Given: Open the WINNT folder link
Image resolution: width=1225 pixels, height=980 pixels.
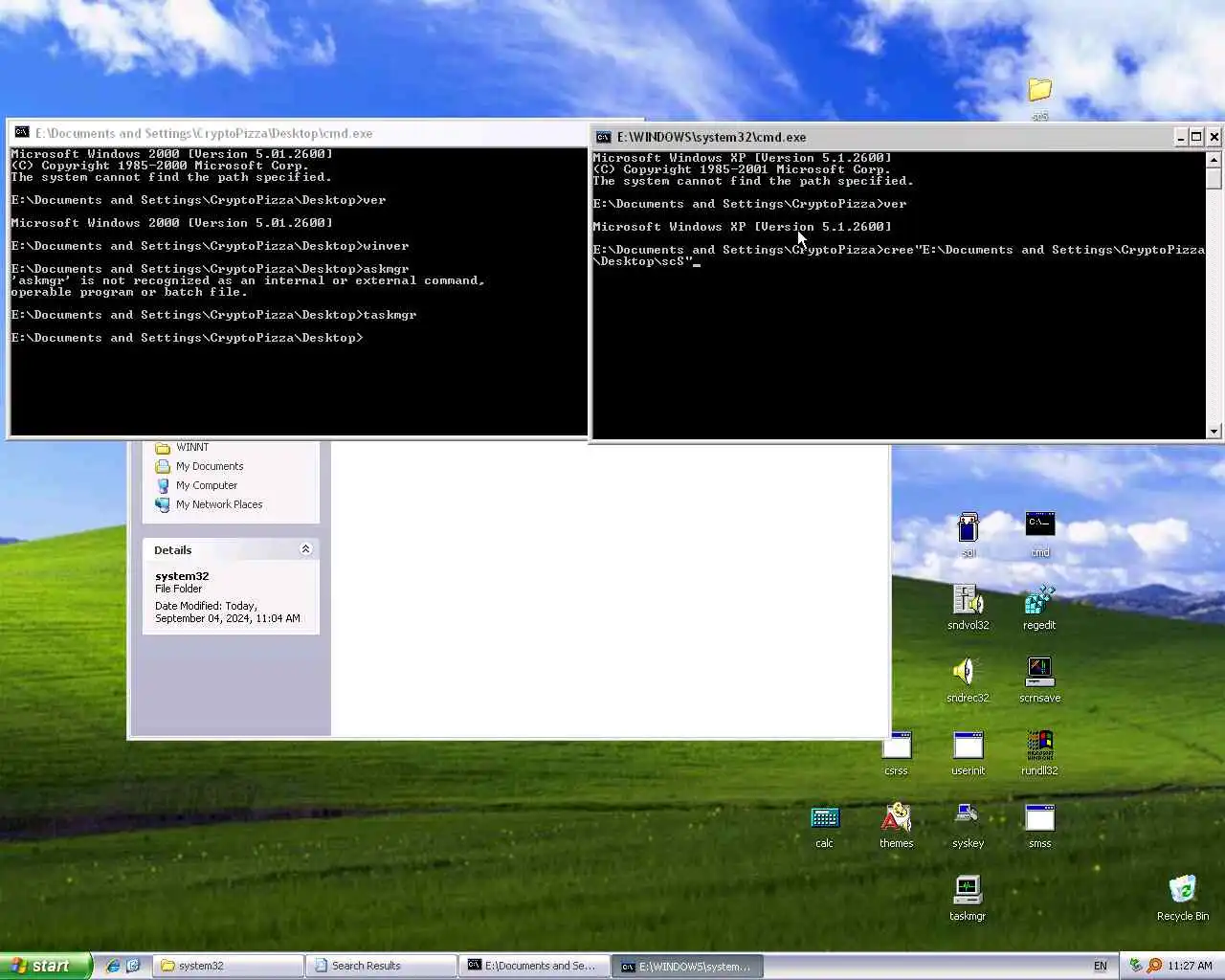Looking at the screenshot, I should (x=182, y=447).
